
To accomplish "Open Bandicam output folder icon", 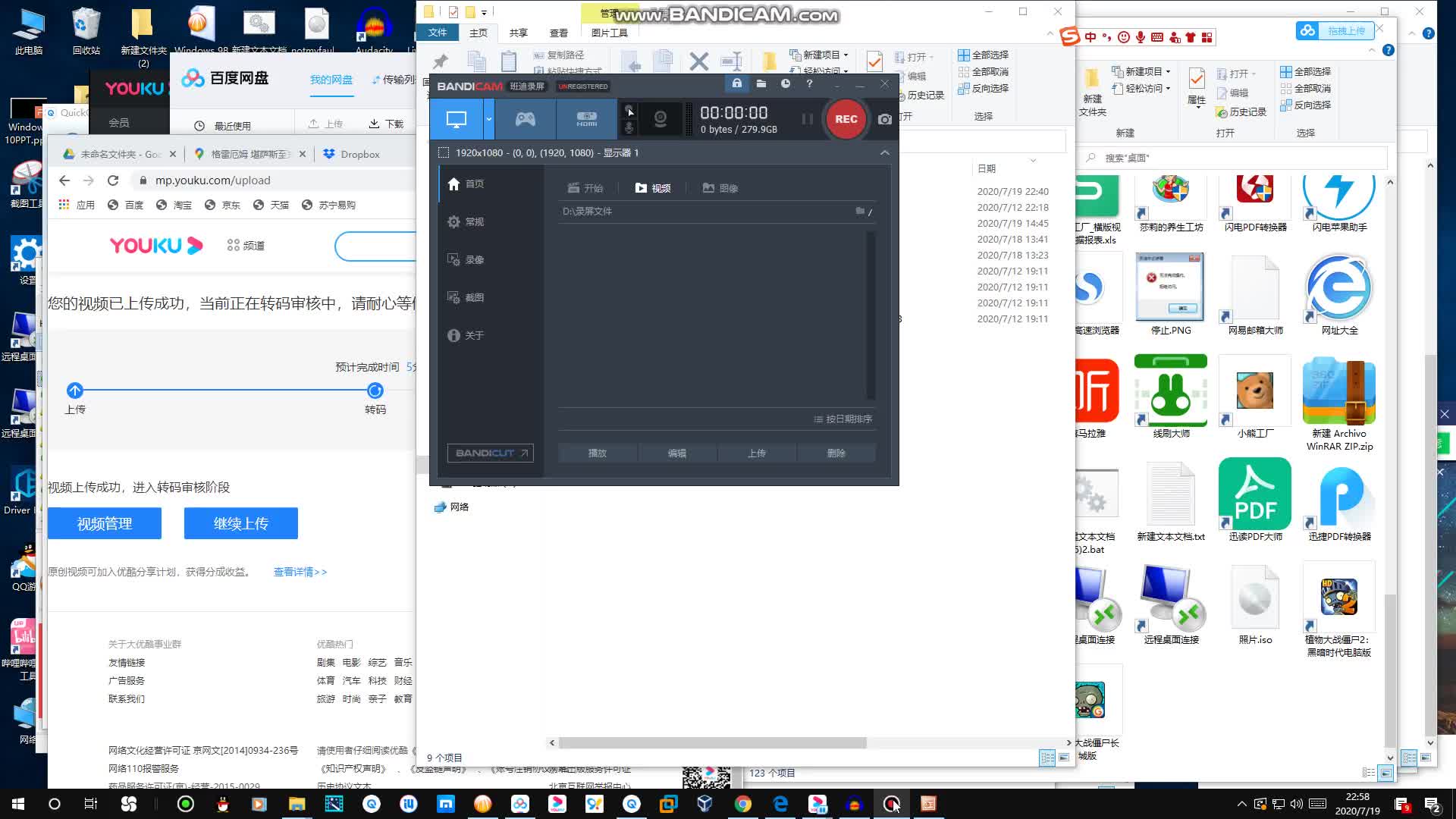I will pos(761,83).
